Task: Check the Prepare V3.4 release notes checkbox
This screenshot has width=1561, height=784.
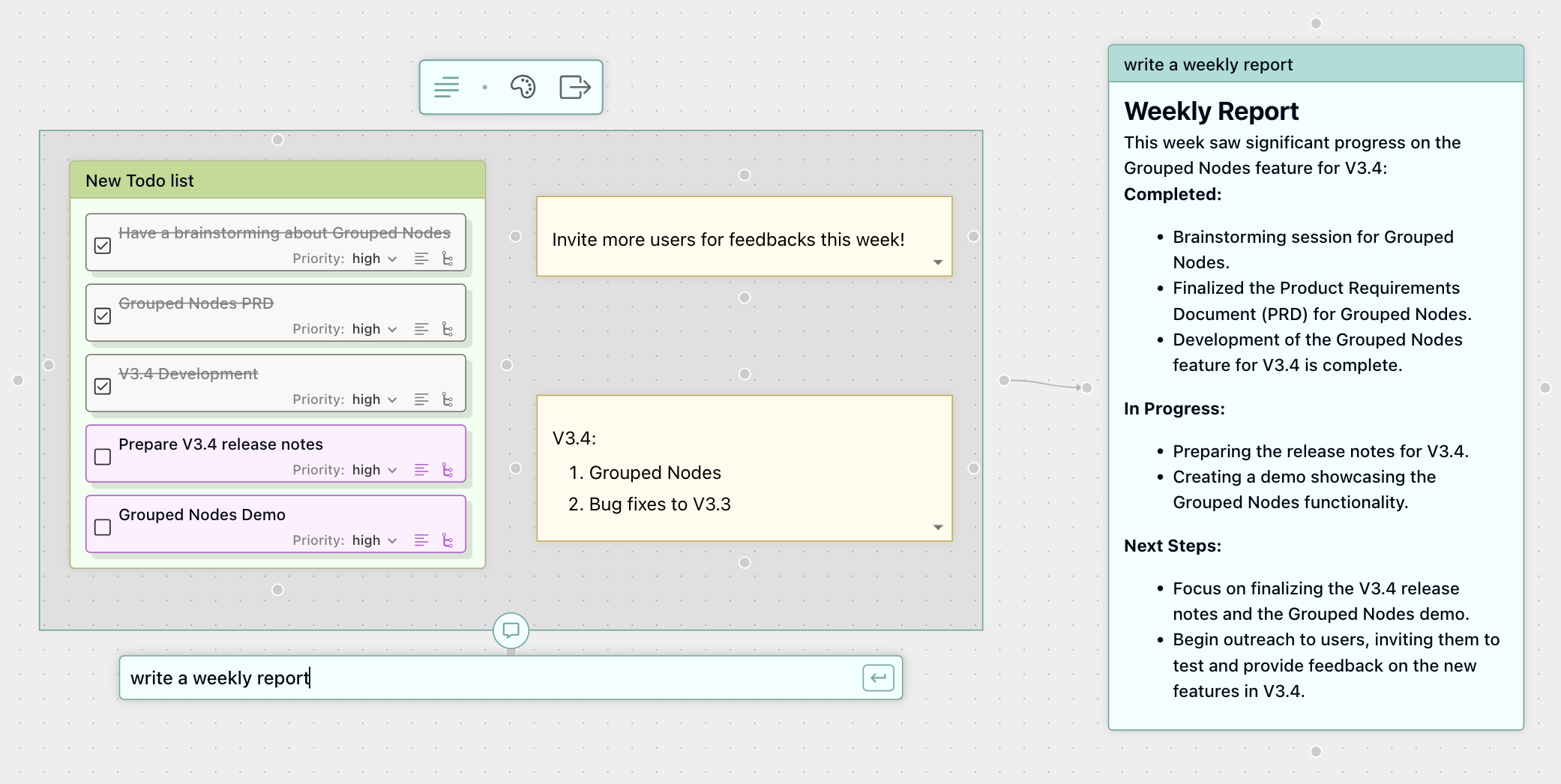Action: tap(103, 456)
